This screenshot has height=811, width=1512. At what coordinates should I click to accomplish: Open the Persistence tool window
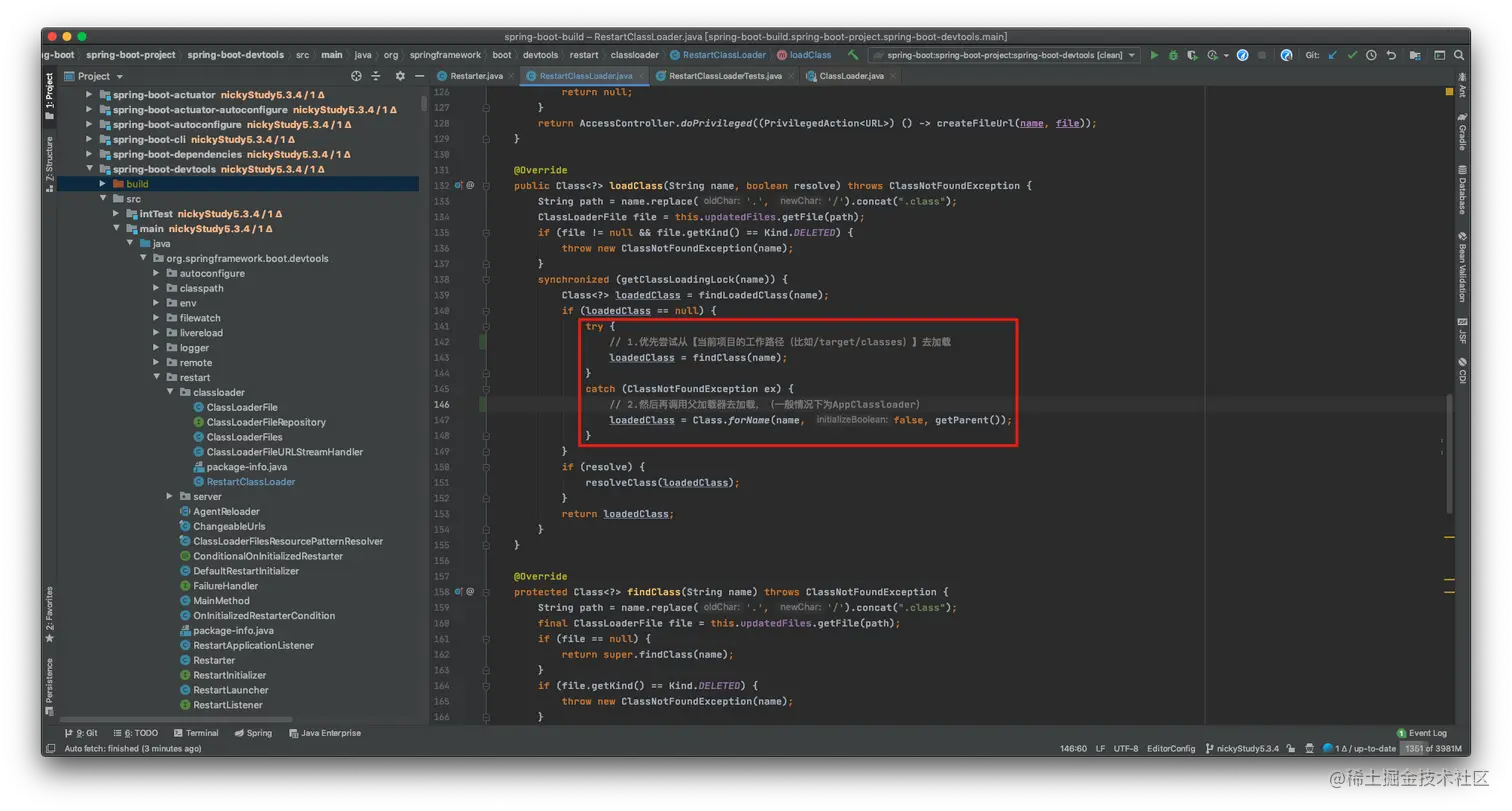(x=49, y=687)
